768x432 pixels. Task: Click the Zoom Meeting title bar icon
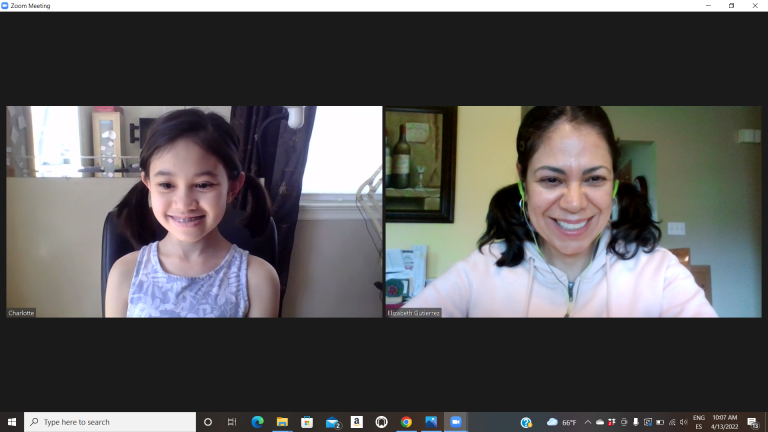click(5, 5)
